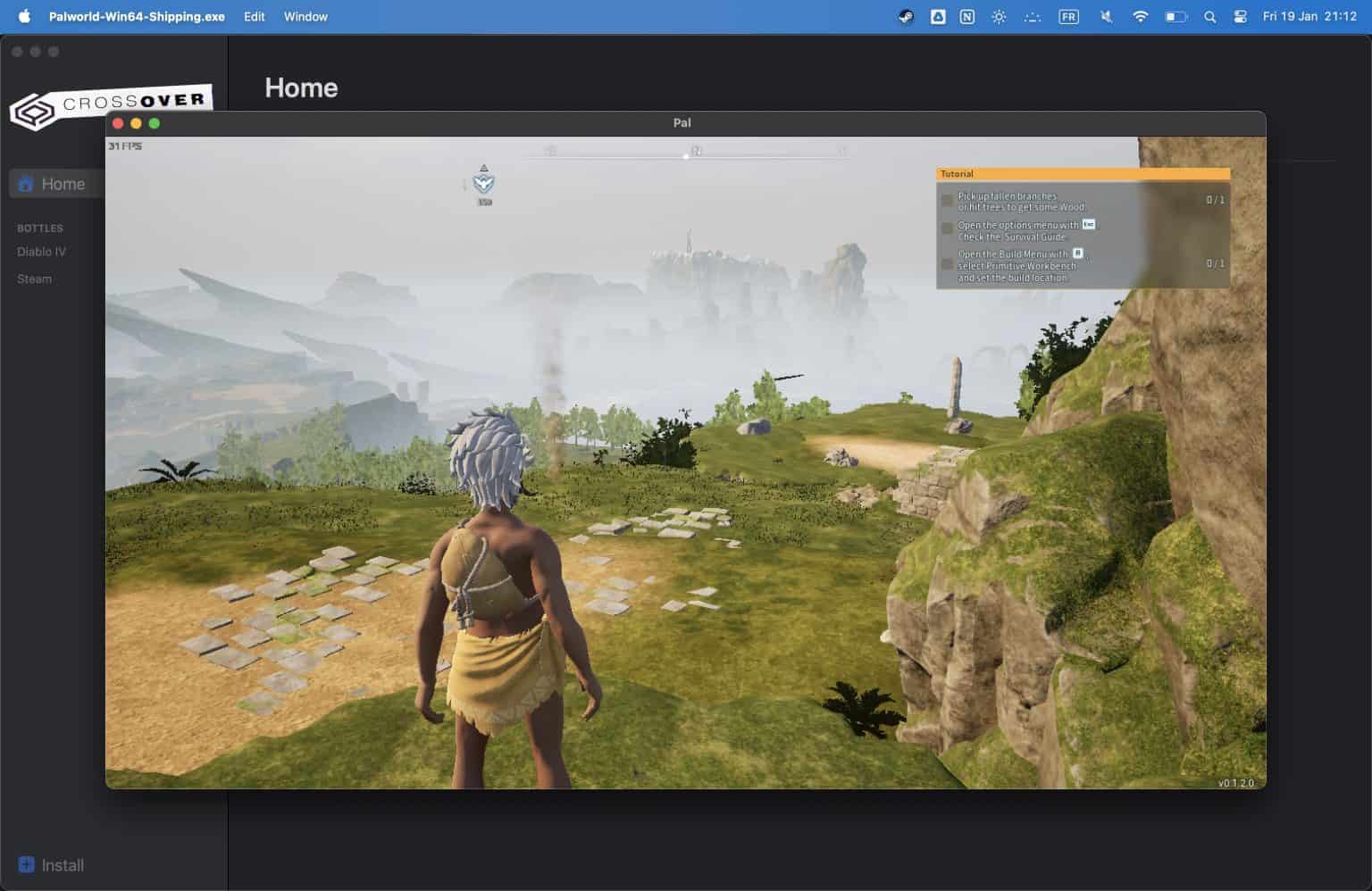Open the FR keyboard input source menu
The height and width of the screenshot is (891, 1372).
click(x=1068, y=16)
